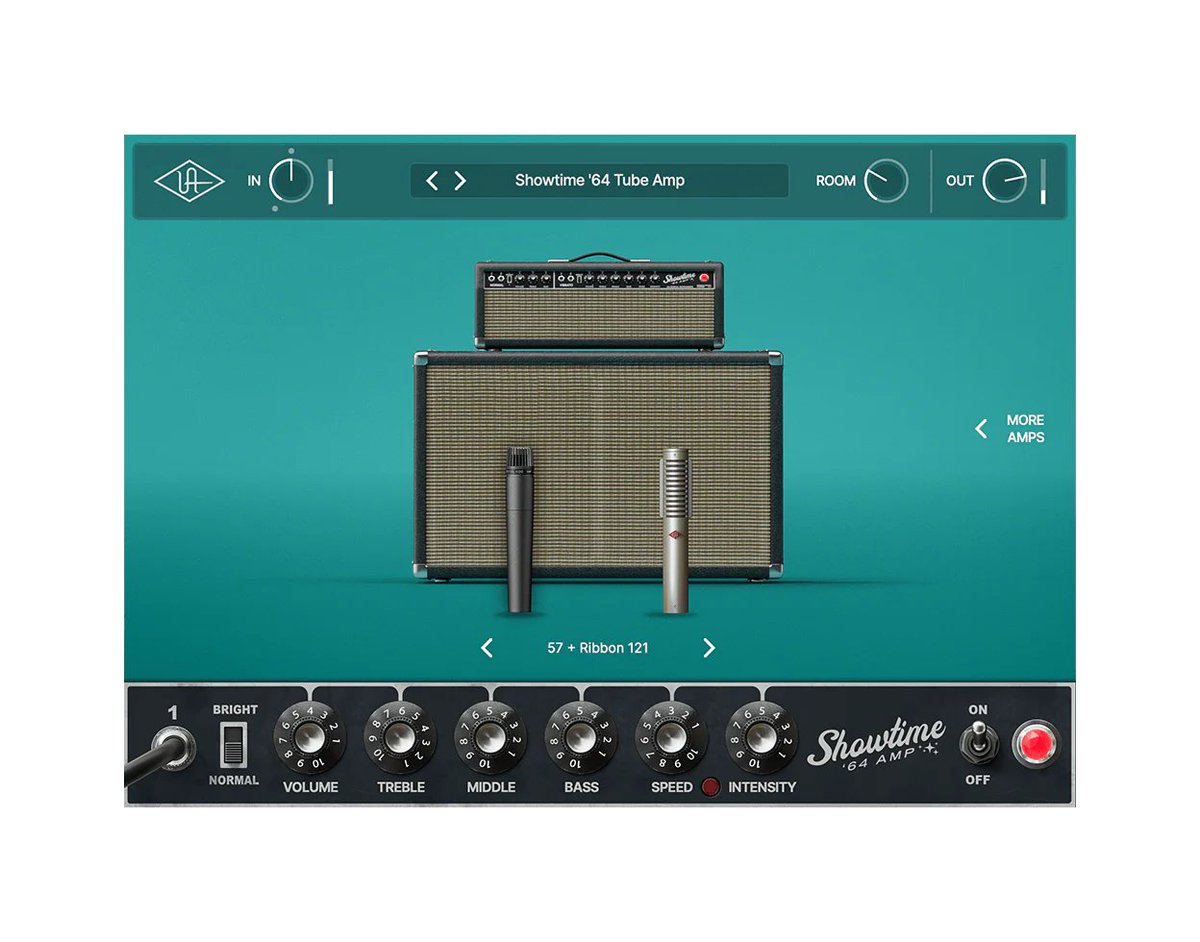Click the TREBLE knob
Screen dimensions: 1200x942
tap(400, 739)
